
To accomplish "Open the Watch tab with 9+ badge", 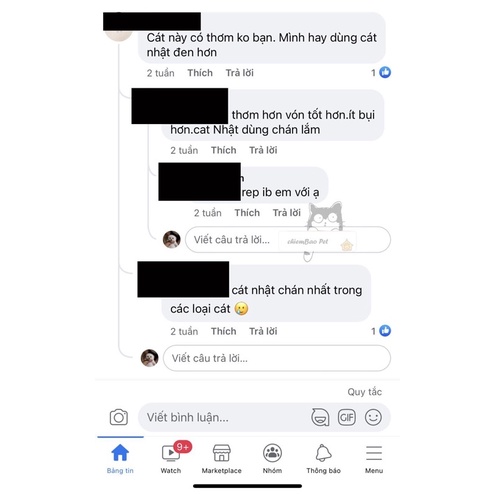I will click(x=171, y=459).
